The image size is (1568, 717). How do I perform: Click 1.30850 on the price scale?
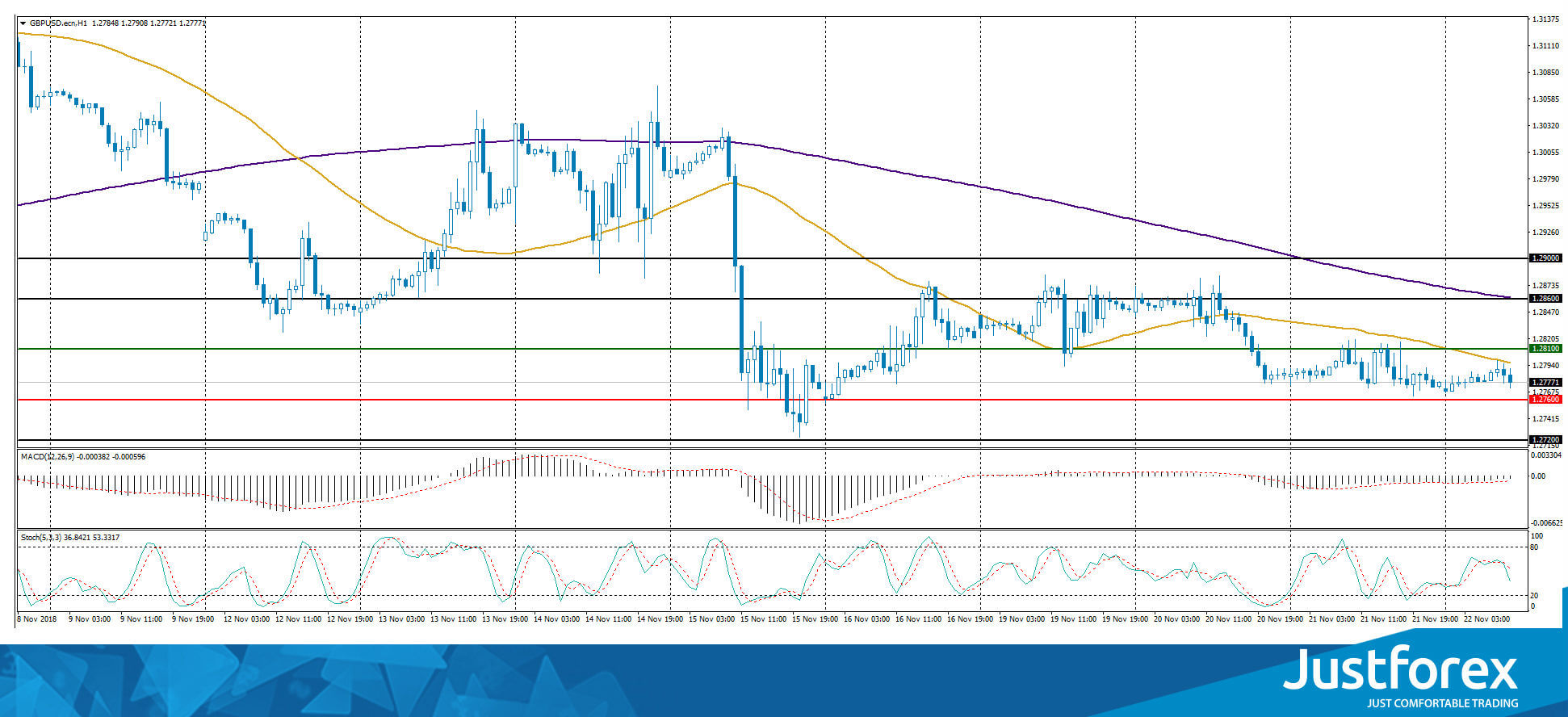coord(1546,73)
